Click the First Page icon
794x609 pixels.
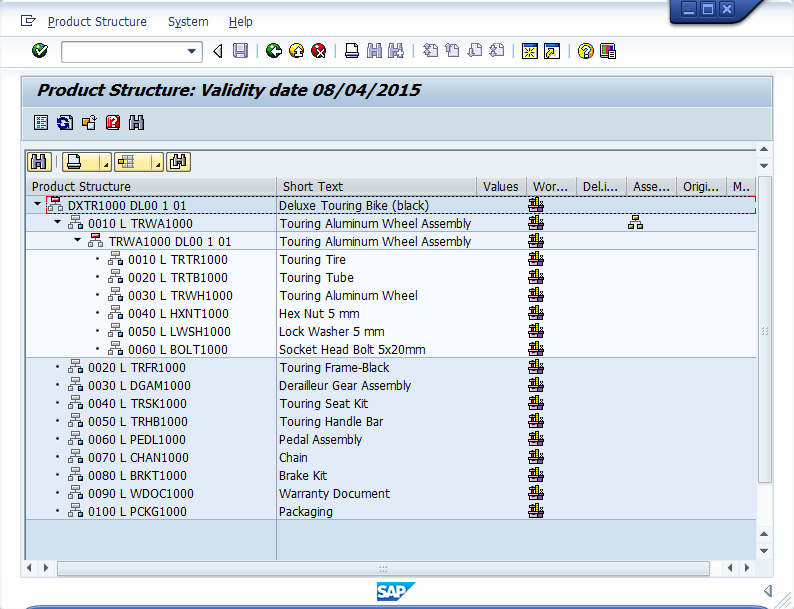point(430,51)
